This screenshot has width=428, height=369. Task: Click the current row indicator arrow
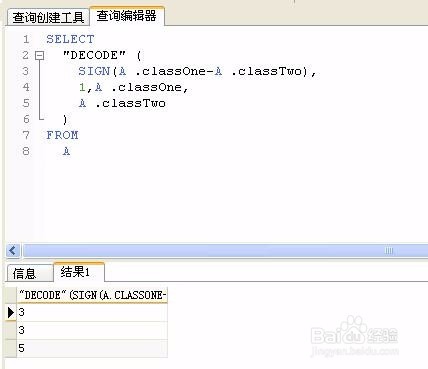[11, 312]
